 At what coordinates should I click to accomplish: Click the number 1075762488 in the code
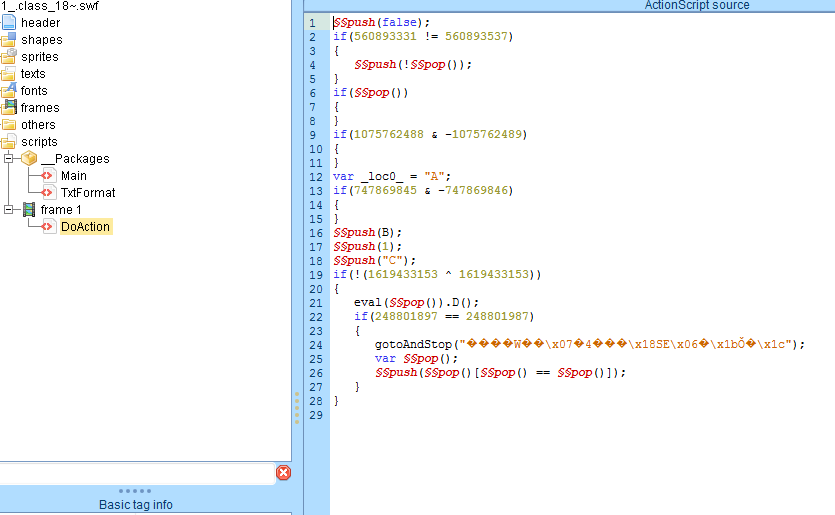point(389,134)
